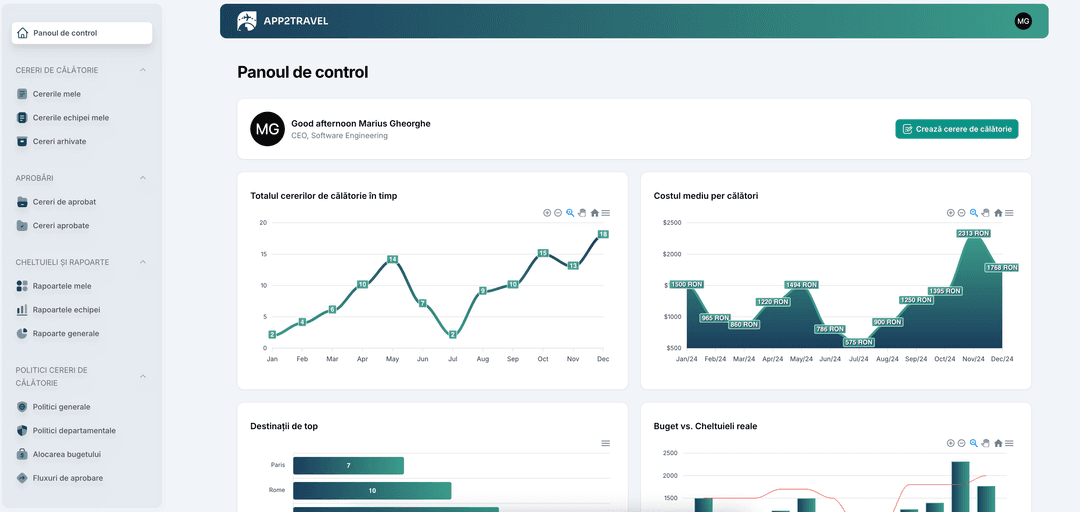Viewport: 1080px width, 512px height.
Task: Click Crează cerere de călătorie button
Action: point(956,129)
